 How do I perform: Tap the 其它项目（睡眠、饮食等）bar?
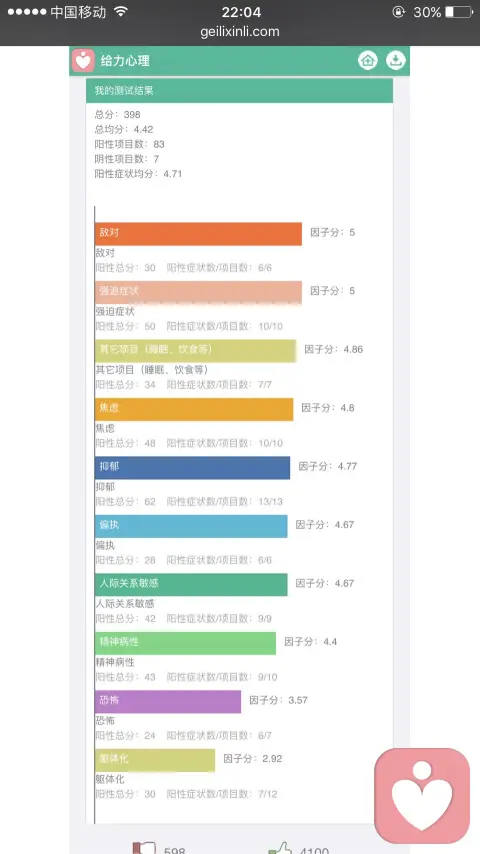pos(196,351)
